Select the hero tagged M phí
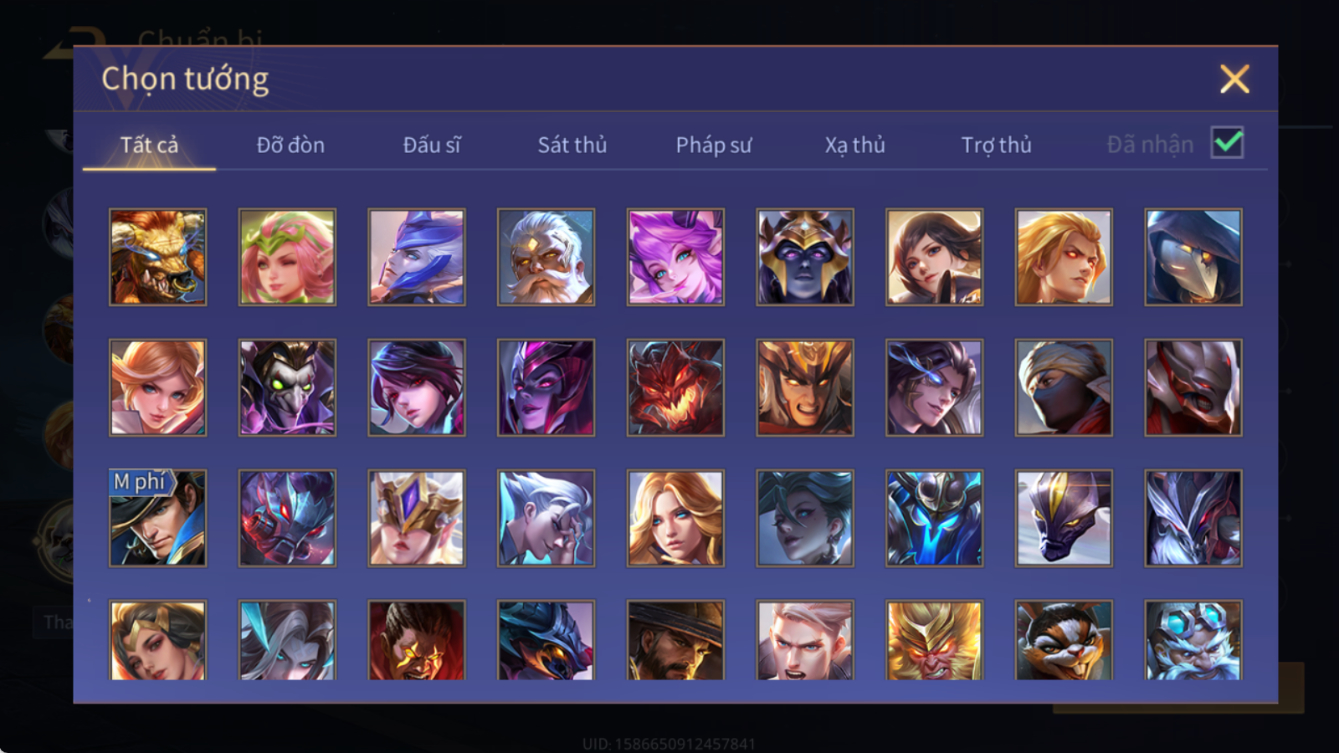 click(x=158, y=519)
